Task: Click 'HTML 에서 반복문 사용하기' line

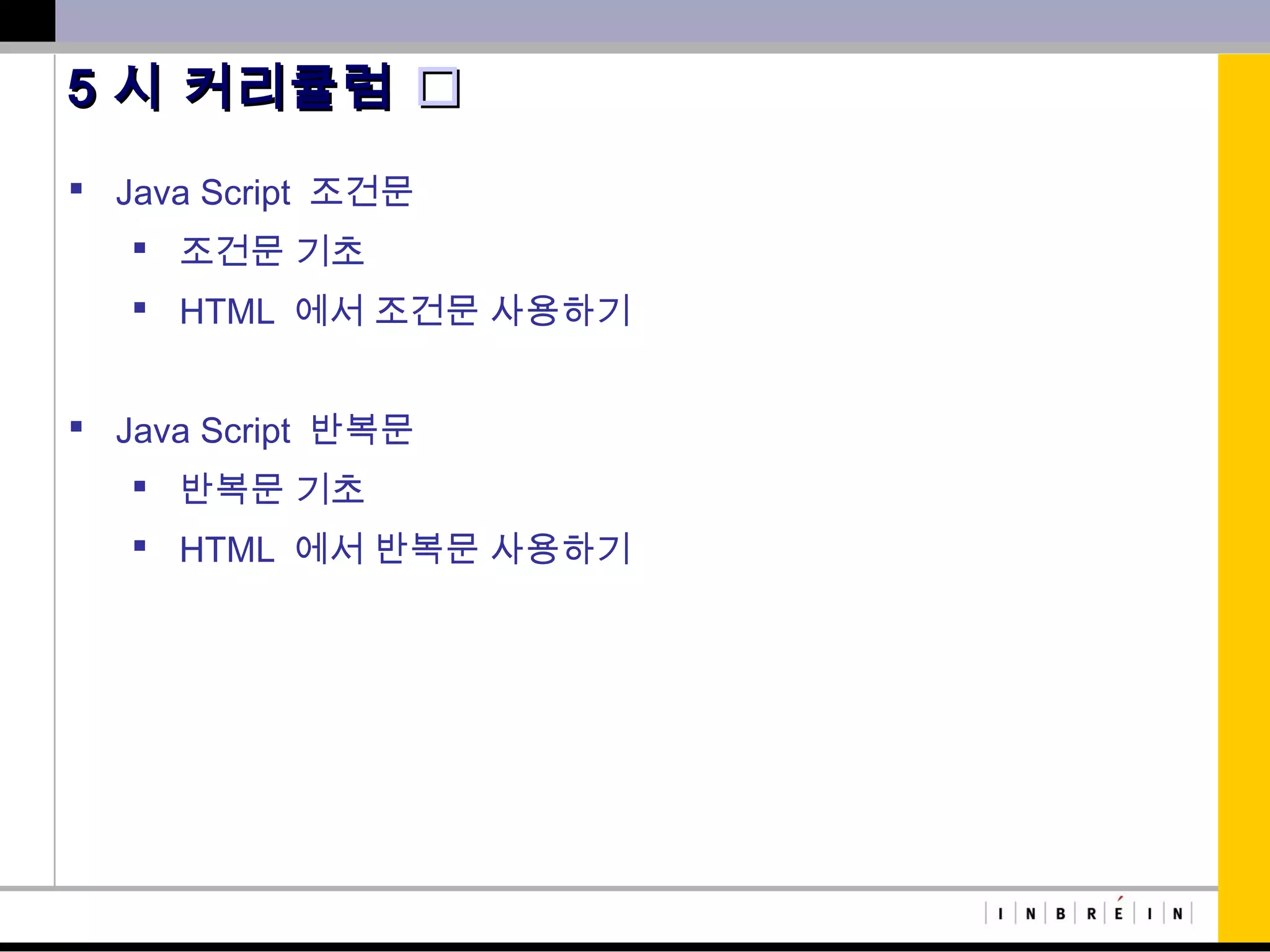Action: [x=406, y=549]
